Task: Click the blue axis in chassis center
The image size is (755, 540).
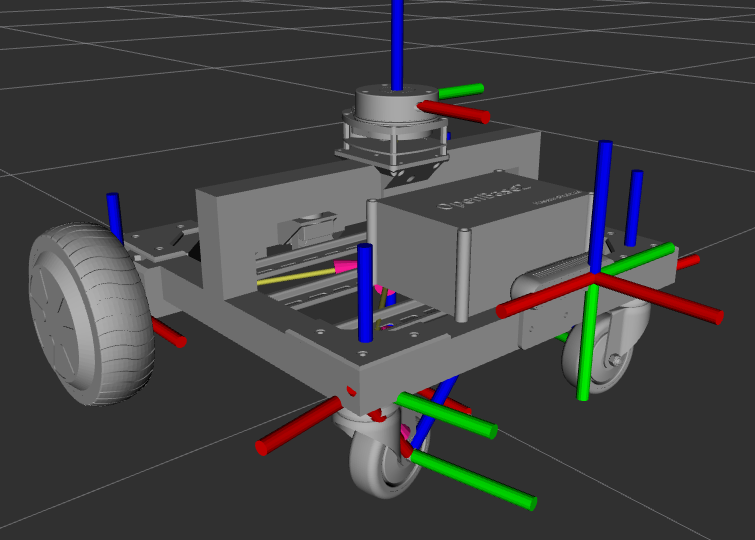Action: (x=365, y=293)
